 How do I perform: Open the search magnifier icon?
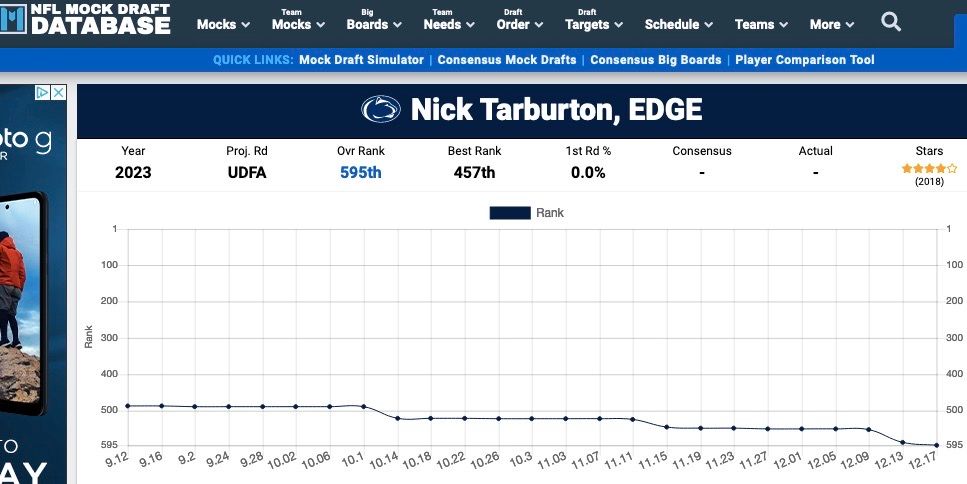[x=891, y=23]
